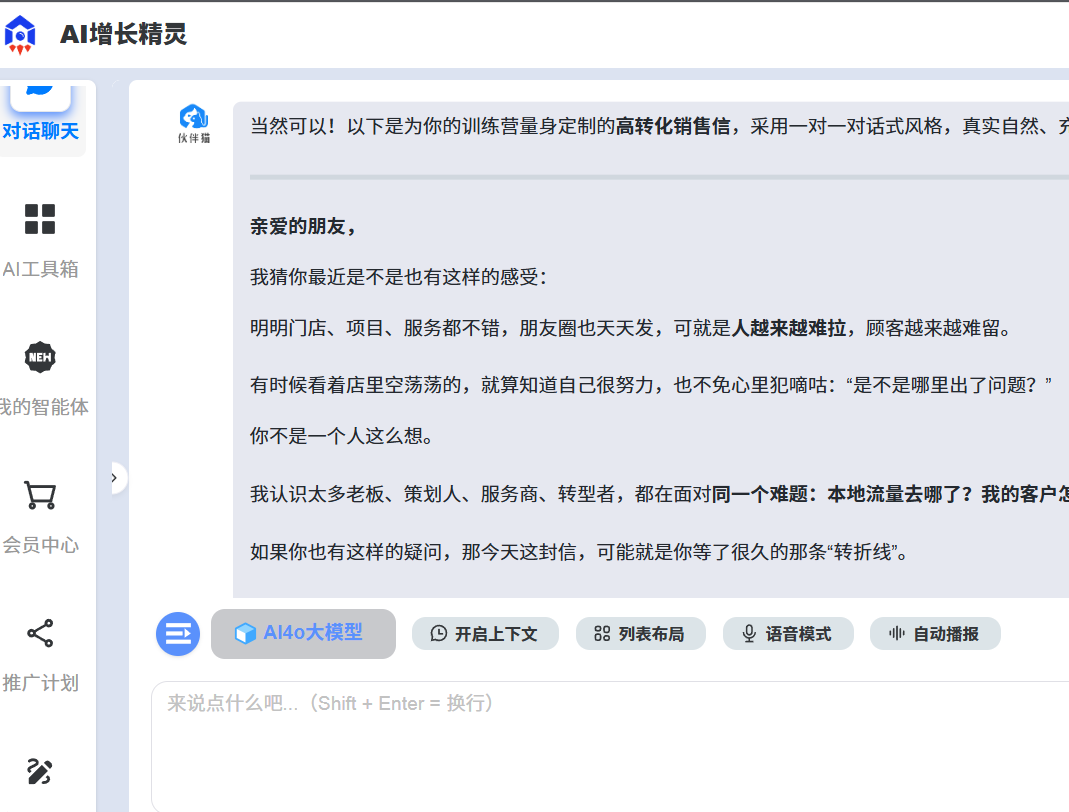Click the line starting 有时候看着店里空荡荡的
Image resolution: width=1069 pixels, height=812 pixels.
(x=651, y=385)
